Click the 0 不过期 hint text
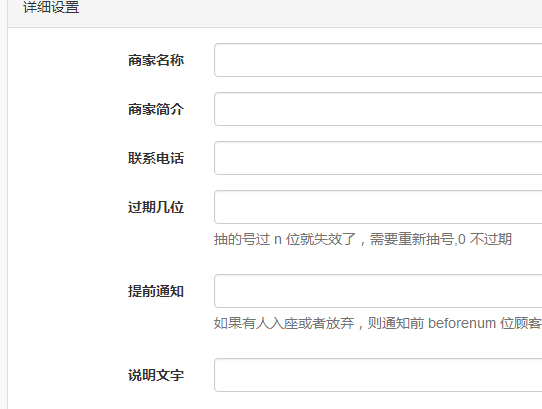The image size is (542, 409). (485, 239)
